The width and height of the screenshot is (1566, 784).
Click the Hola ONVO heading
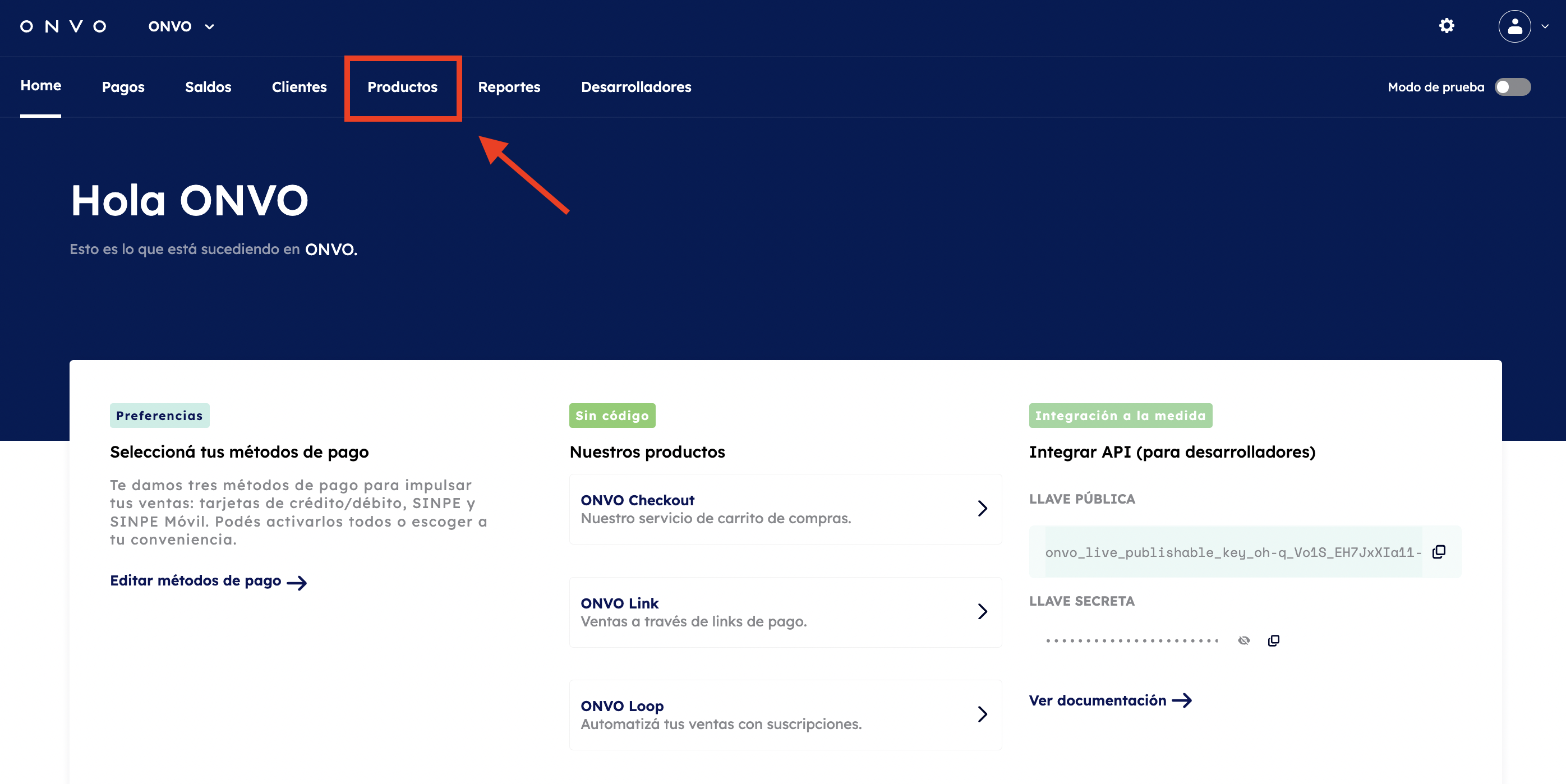pos(190,200)
